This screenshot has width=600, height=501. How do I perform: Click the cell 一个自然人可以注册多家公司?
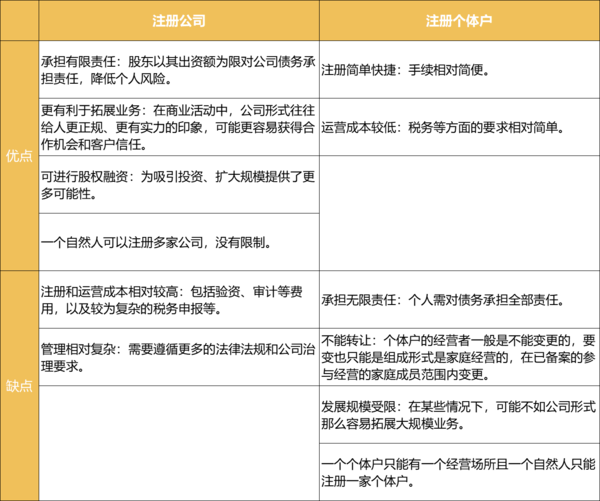[179, 242]
